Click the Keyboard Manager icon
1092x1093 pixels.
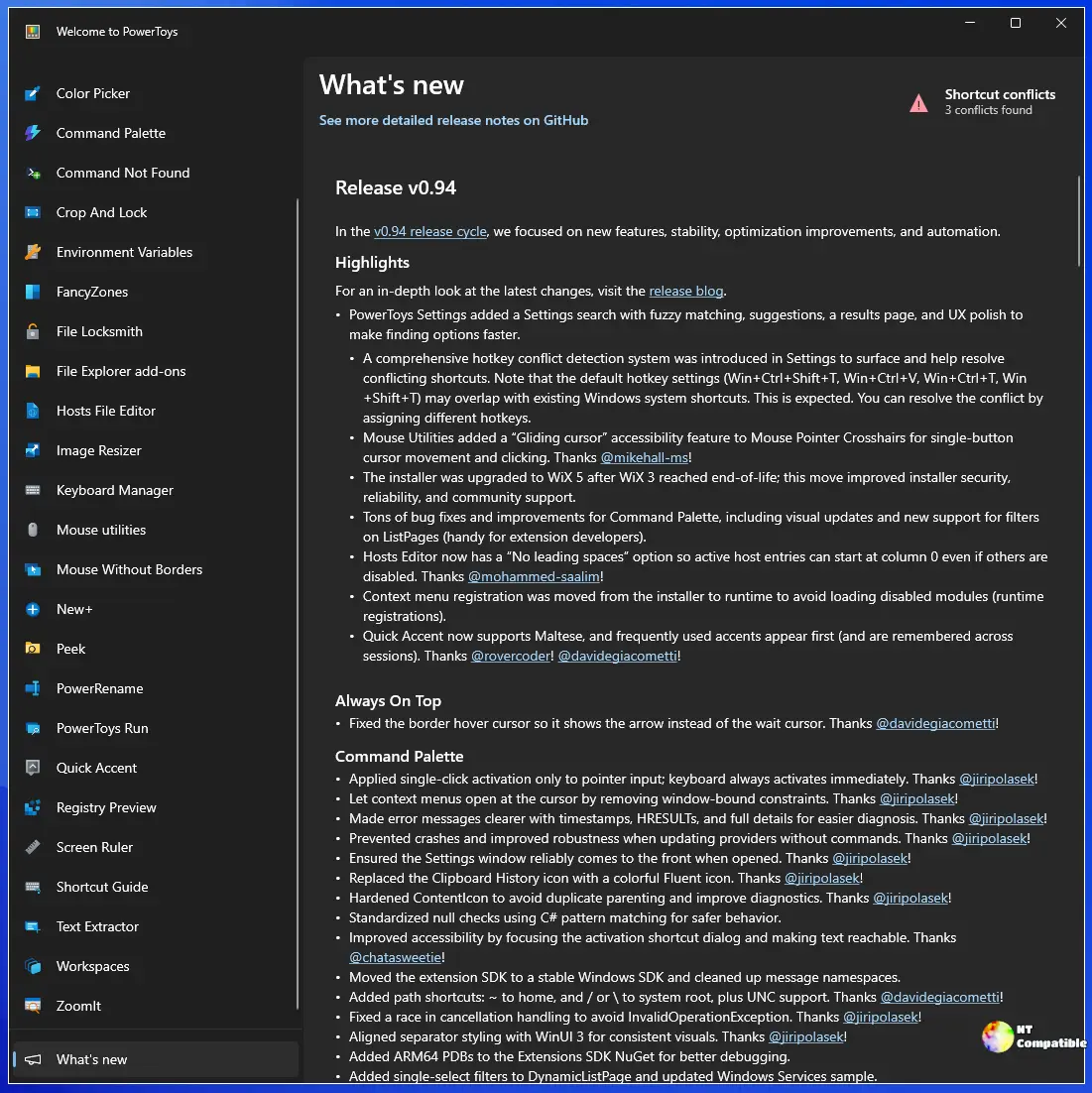pos(33,490)
